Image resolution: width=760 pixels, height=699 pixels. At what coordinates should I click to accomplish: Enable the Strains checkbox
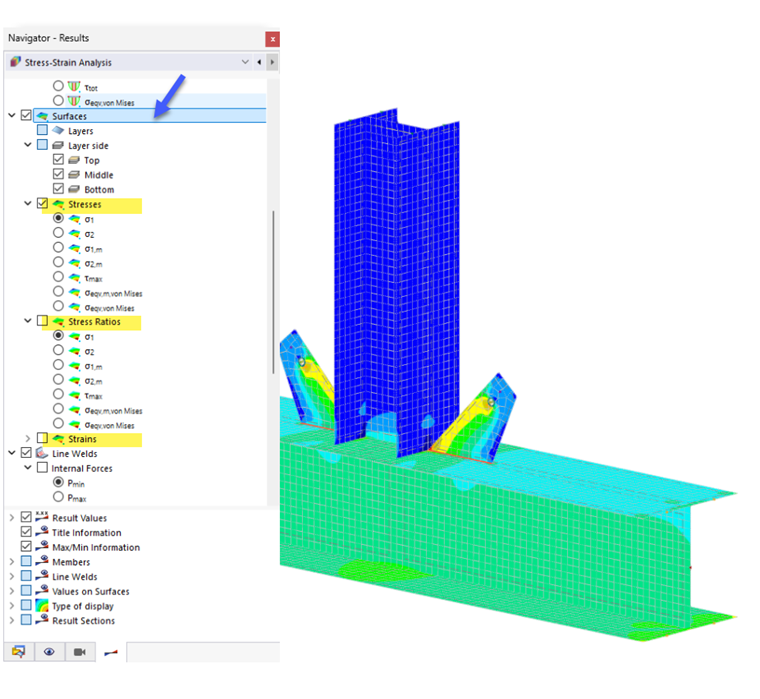pyautogui.click(x=42, y=438)
